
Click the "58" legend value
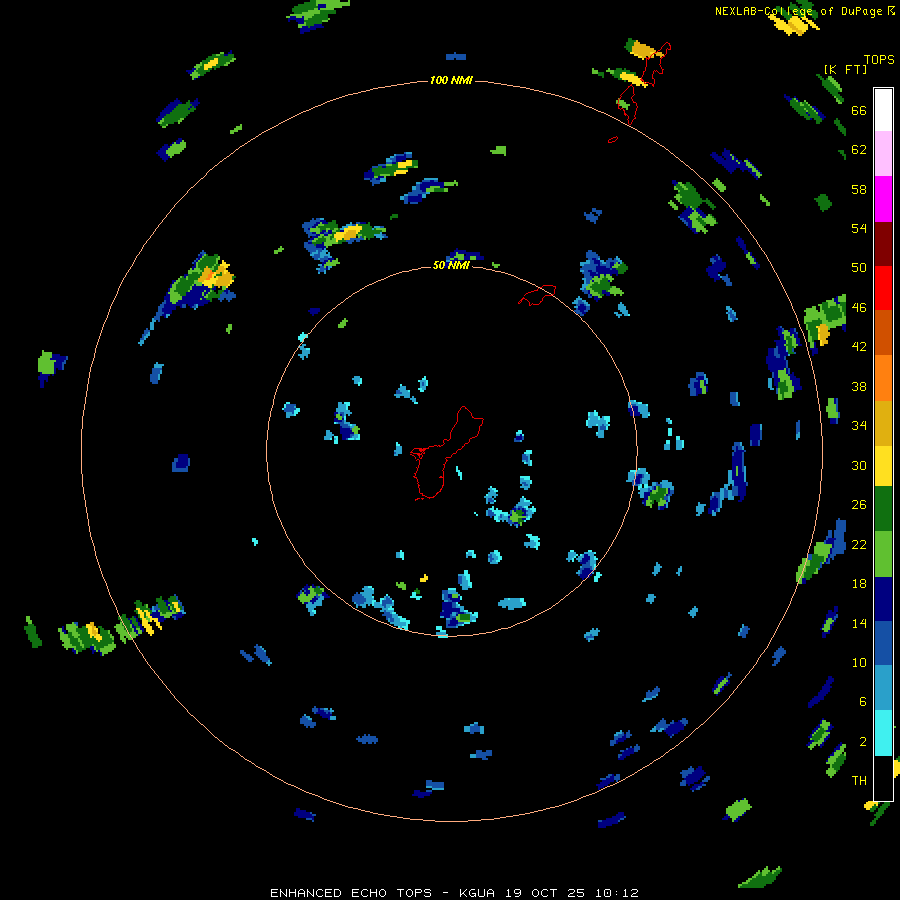click(859, 189)
